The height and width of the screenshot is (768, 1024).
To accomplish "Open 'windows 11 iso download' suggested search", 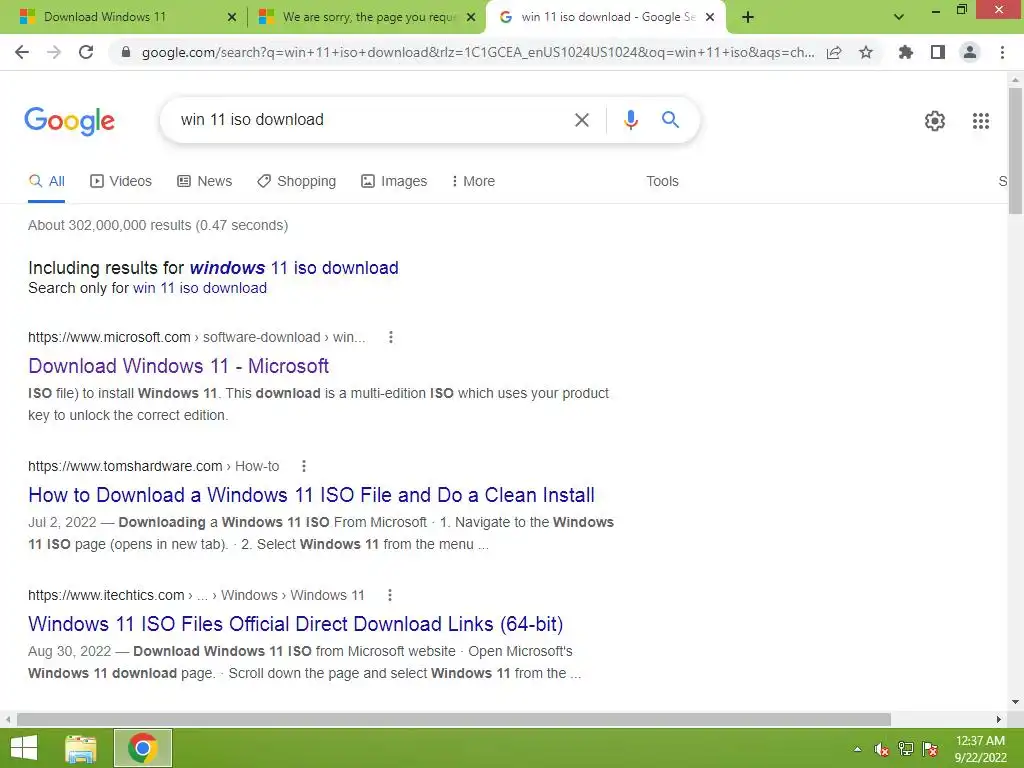I will click(x=294, y=268).
